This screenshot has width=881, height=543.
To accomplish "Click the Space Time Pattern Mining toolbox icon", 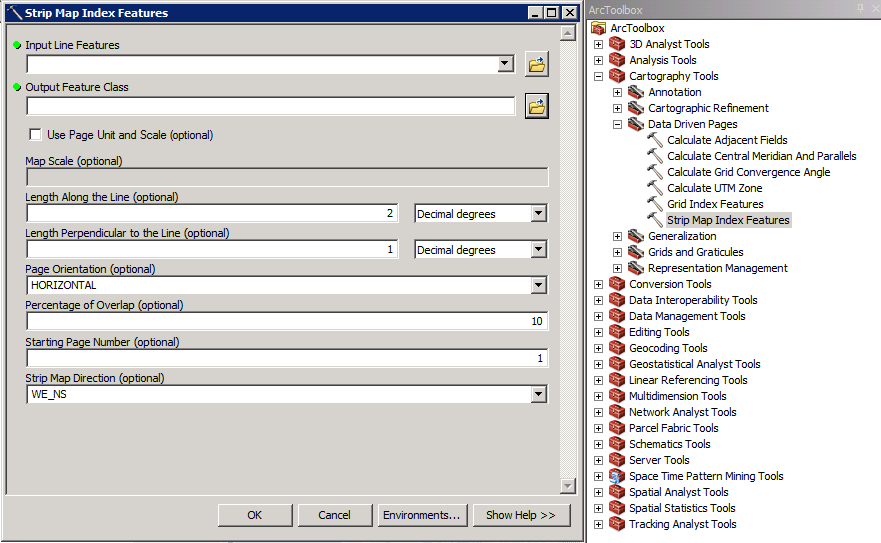I will click(x=617, y=476).
